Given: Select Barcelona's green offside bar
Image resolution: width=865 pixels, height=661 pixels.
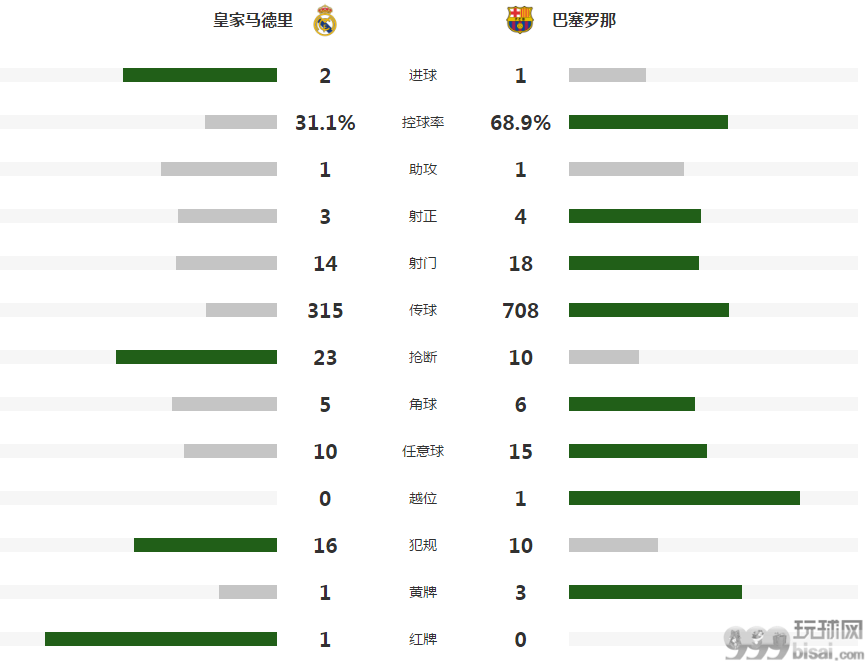Looking at the screenshot, I should pyautogui.click(x=684, y=498).
